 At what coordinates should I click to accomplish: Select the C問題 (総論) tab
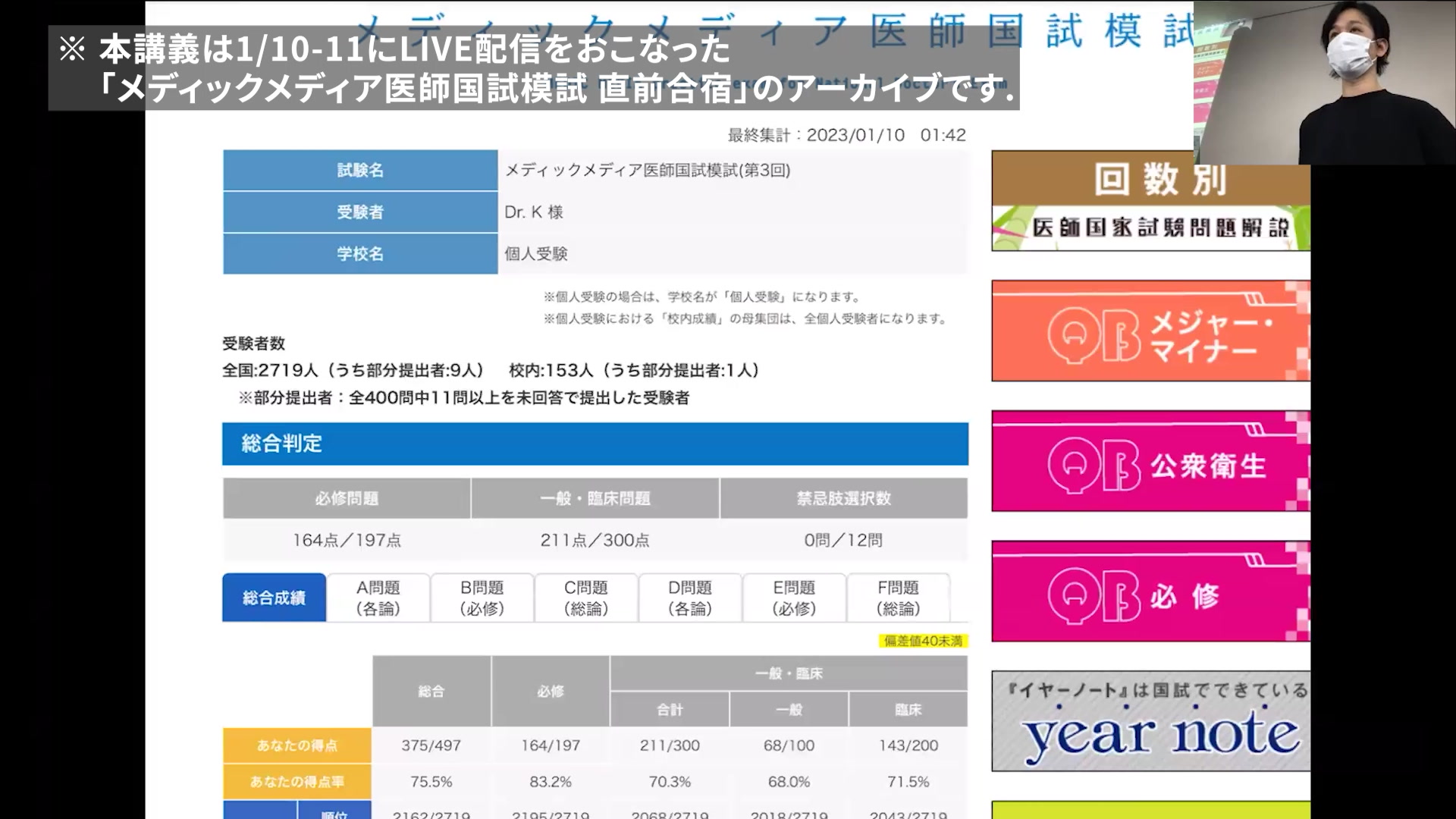(x=585, y=598)
